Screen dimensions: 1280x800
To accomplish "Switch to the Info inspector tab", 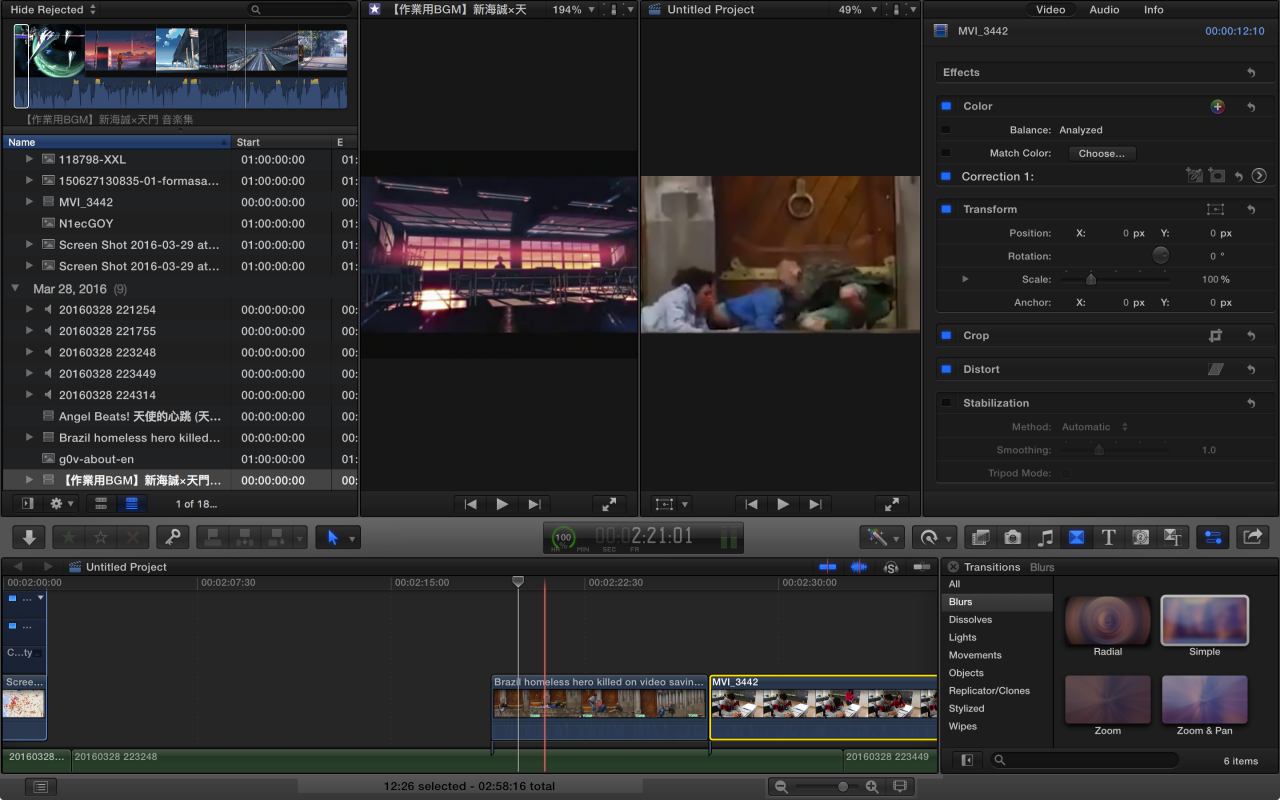I will 1154,9.
